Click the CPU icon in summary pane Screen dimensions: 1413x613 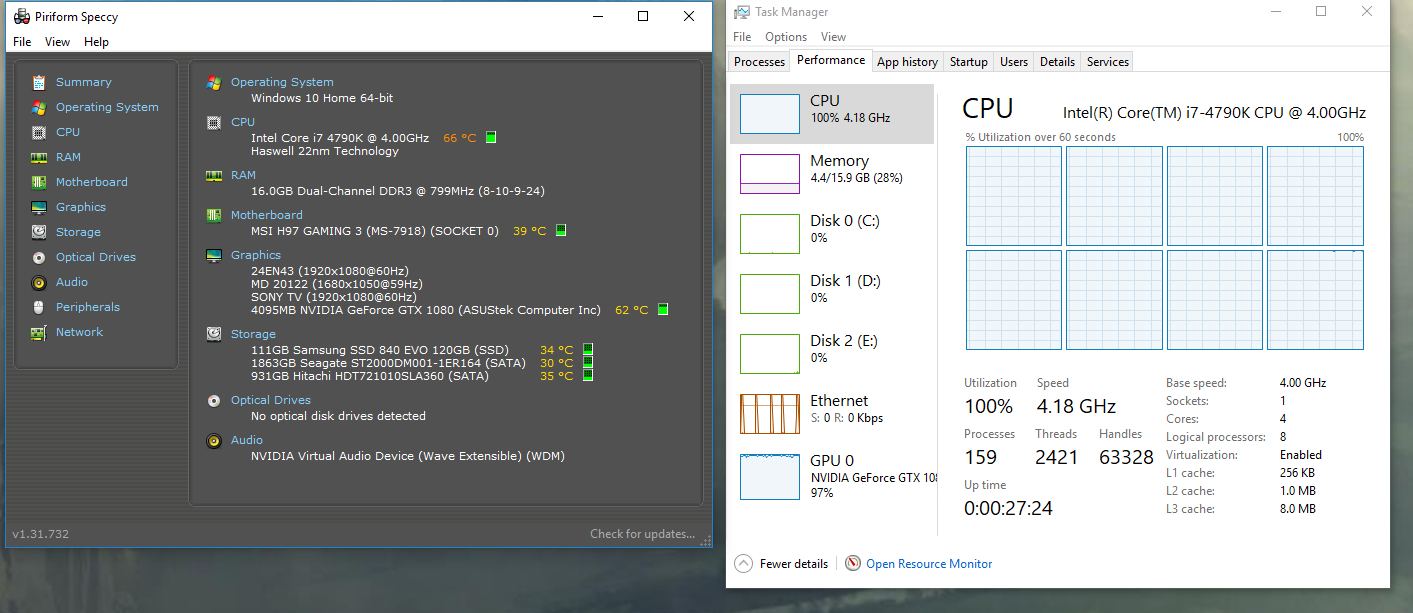[x=214, y=122]
